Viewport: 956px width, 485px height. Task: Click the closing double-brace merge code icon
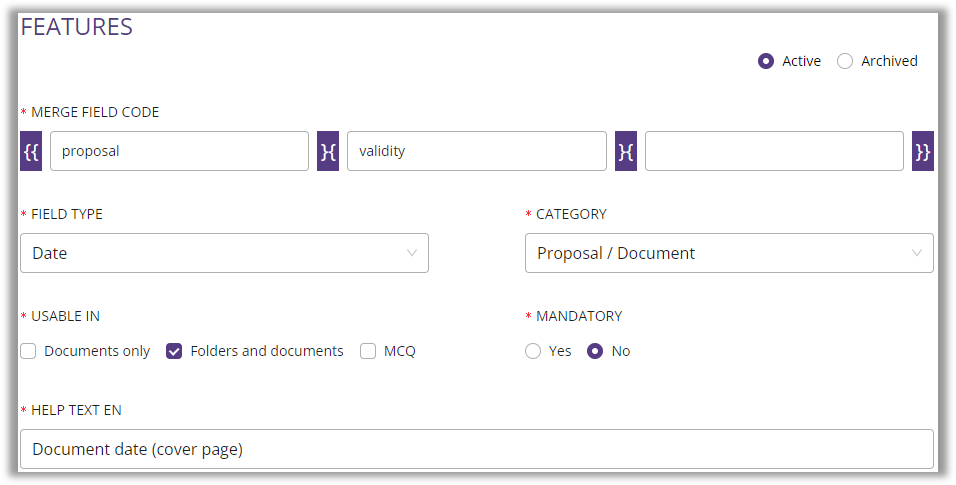923,151
